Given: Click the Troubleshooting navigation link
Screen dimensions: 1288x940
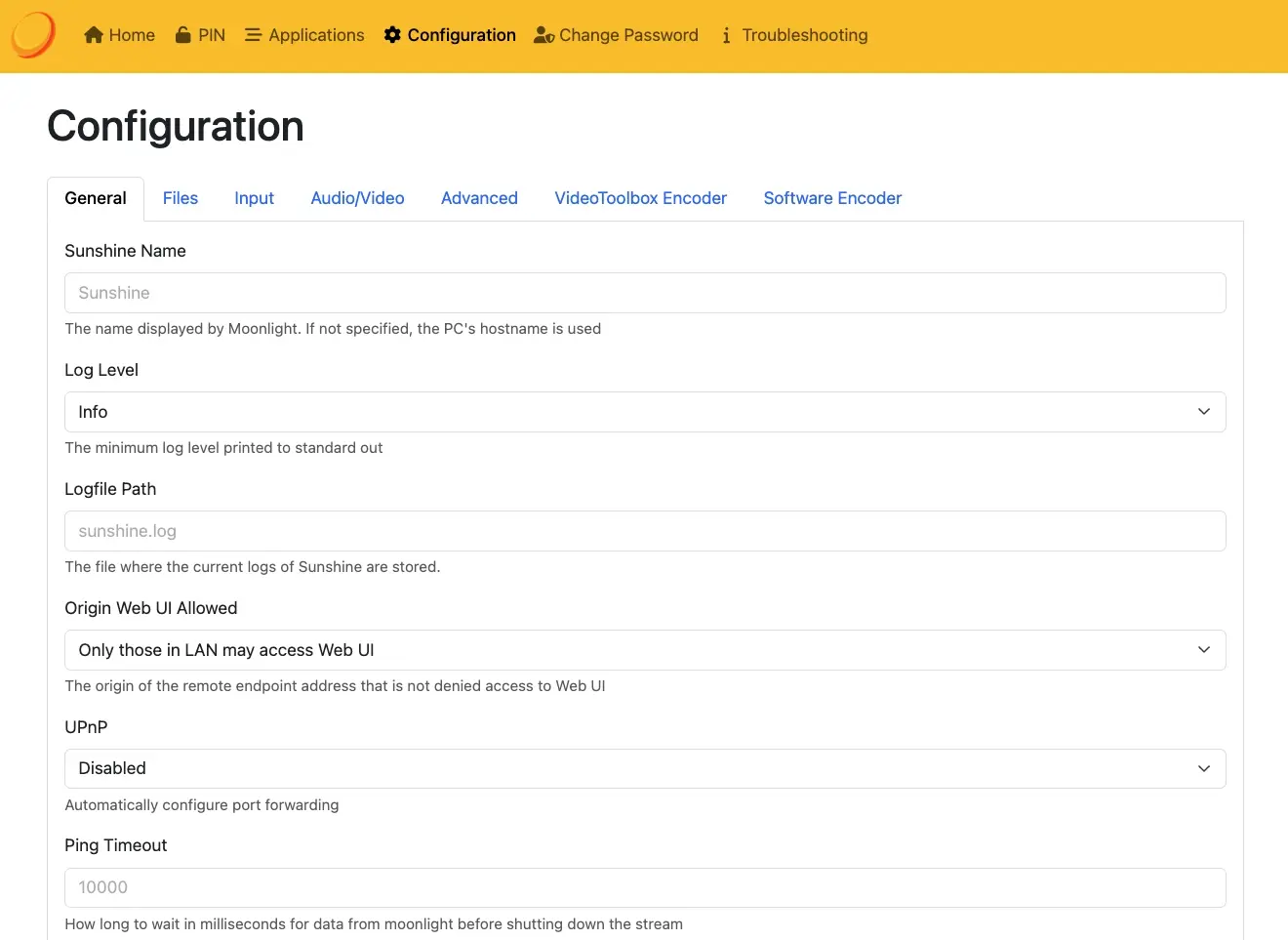Looking at the screenshot, I should point(804,35).
